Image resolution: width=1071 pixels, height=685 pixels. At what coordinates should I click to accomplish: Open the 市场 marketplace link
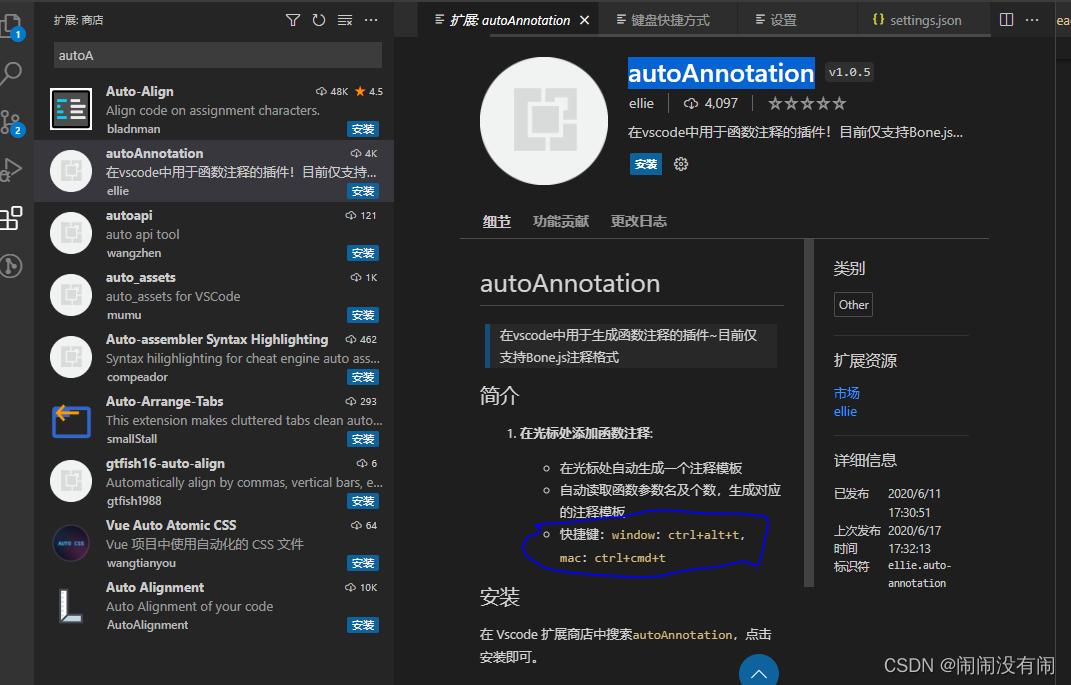(x=846, y=393)
